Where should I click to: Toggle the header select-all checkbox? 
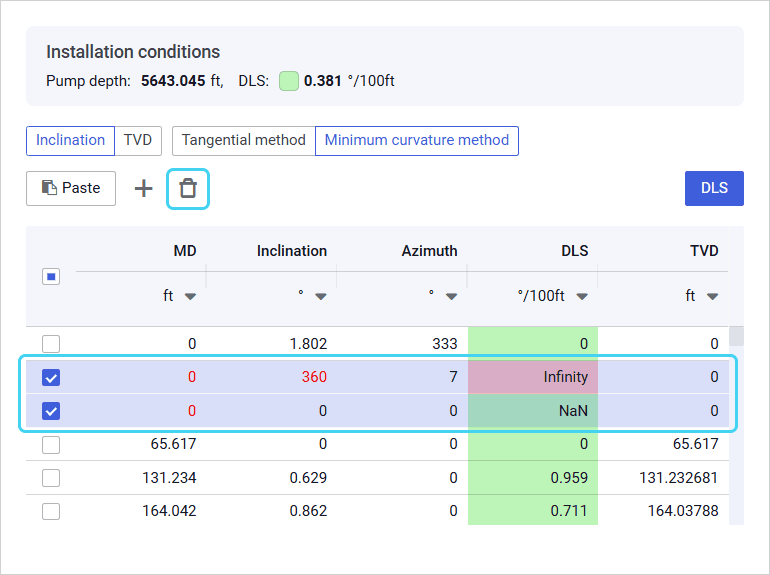point(51,277)
